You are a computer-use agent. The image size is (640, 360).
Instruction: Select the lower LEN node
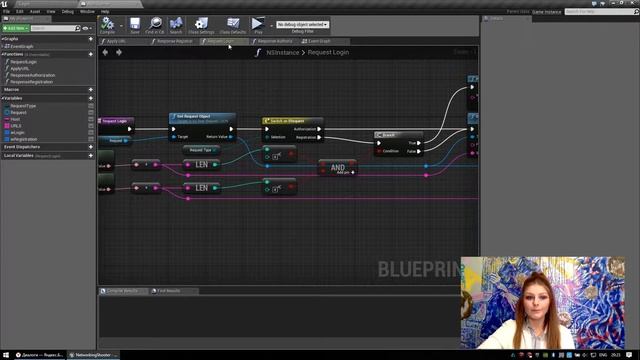[x=202, y=188]
